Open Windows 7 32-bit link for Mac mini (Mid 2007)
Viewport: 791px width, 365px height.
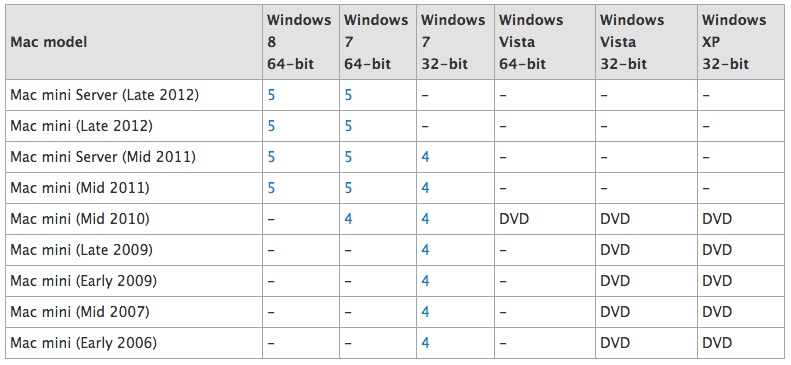[x=425, y=313]
